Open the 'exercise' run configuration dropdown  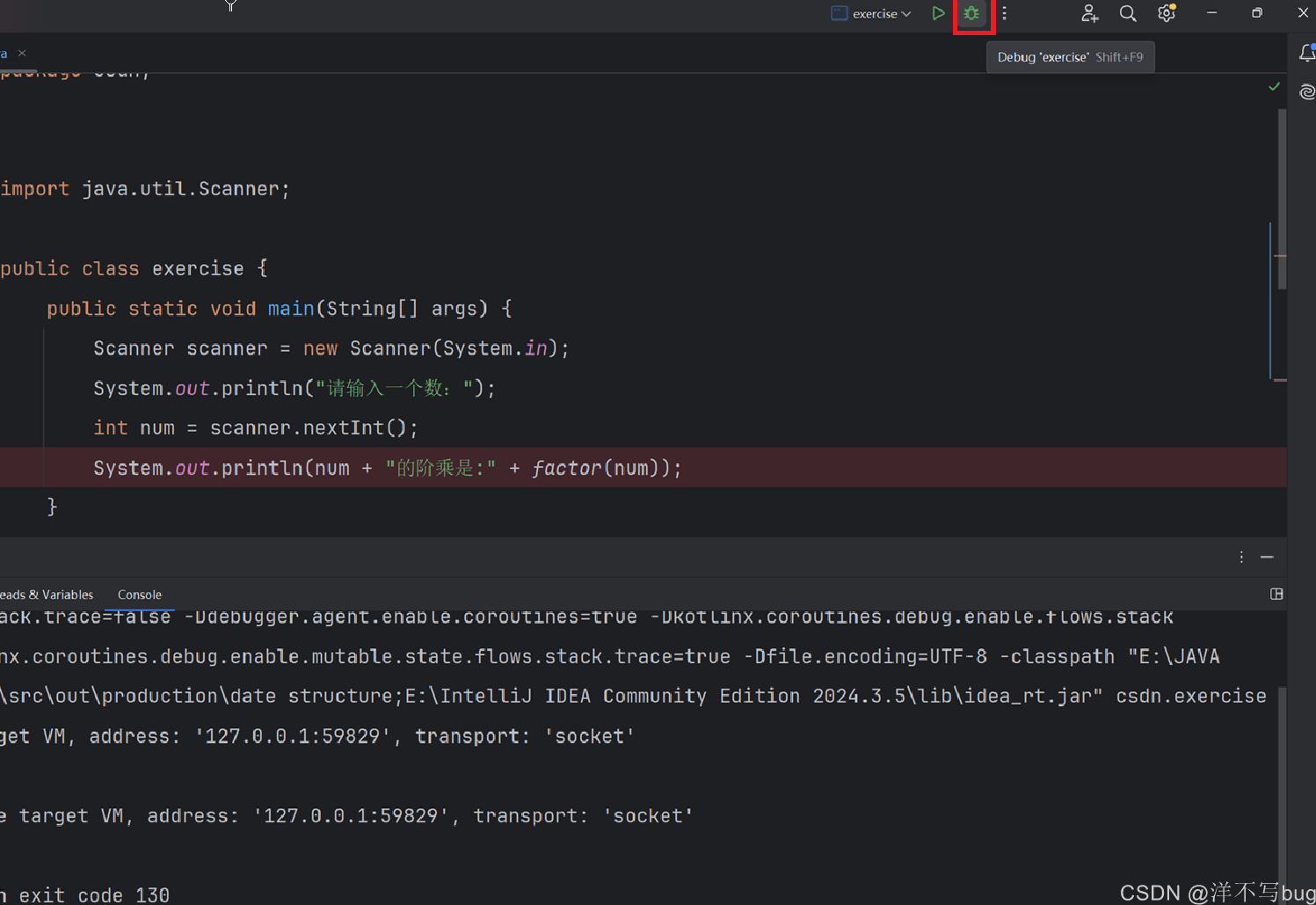pos(871,13)
